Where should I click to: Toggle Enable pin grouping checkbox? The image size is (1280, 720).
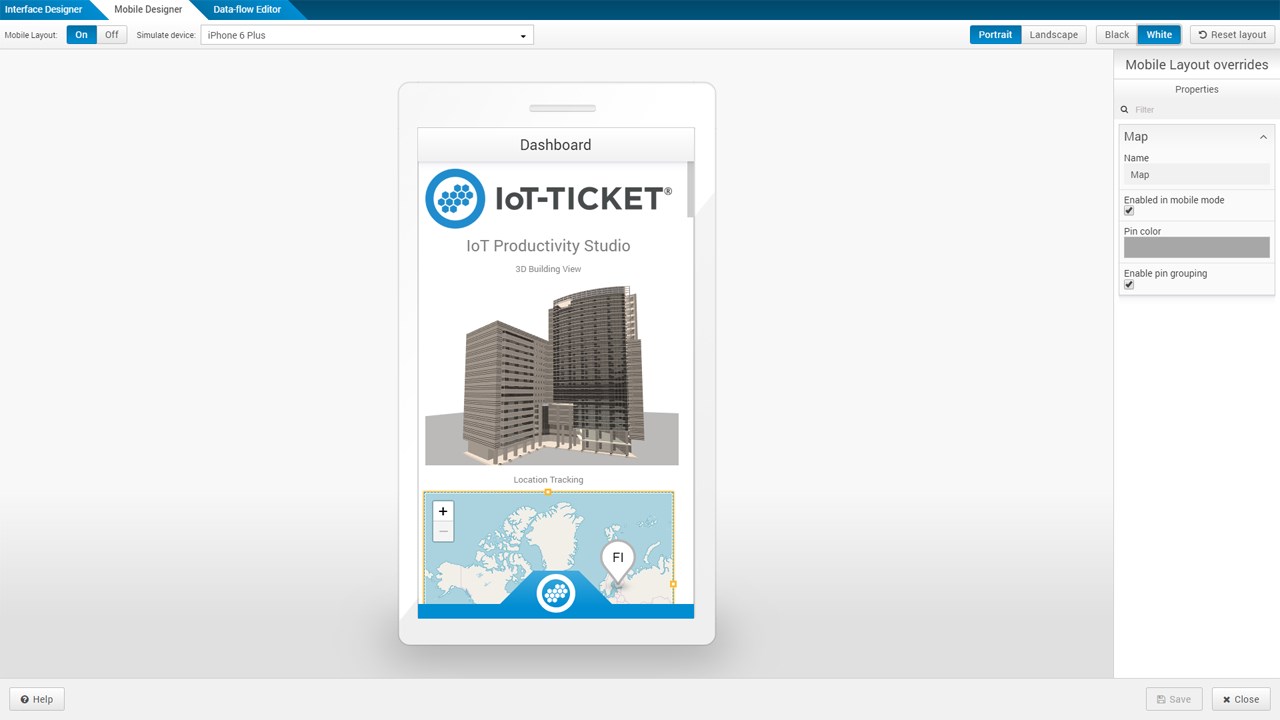click(1129, 285)
